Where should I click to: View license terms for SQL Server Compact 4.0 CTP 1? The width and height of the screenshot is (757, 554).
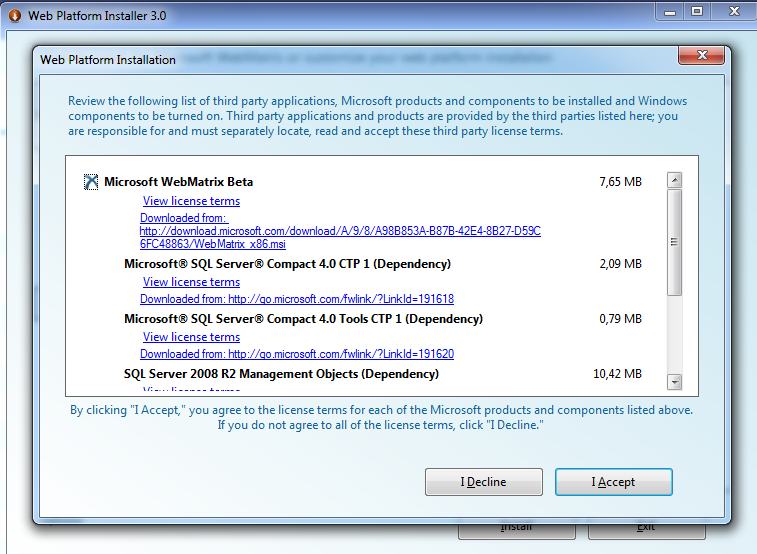(191, 282)
